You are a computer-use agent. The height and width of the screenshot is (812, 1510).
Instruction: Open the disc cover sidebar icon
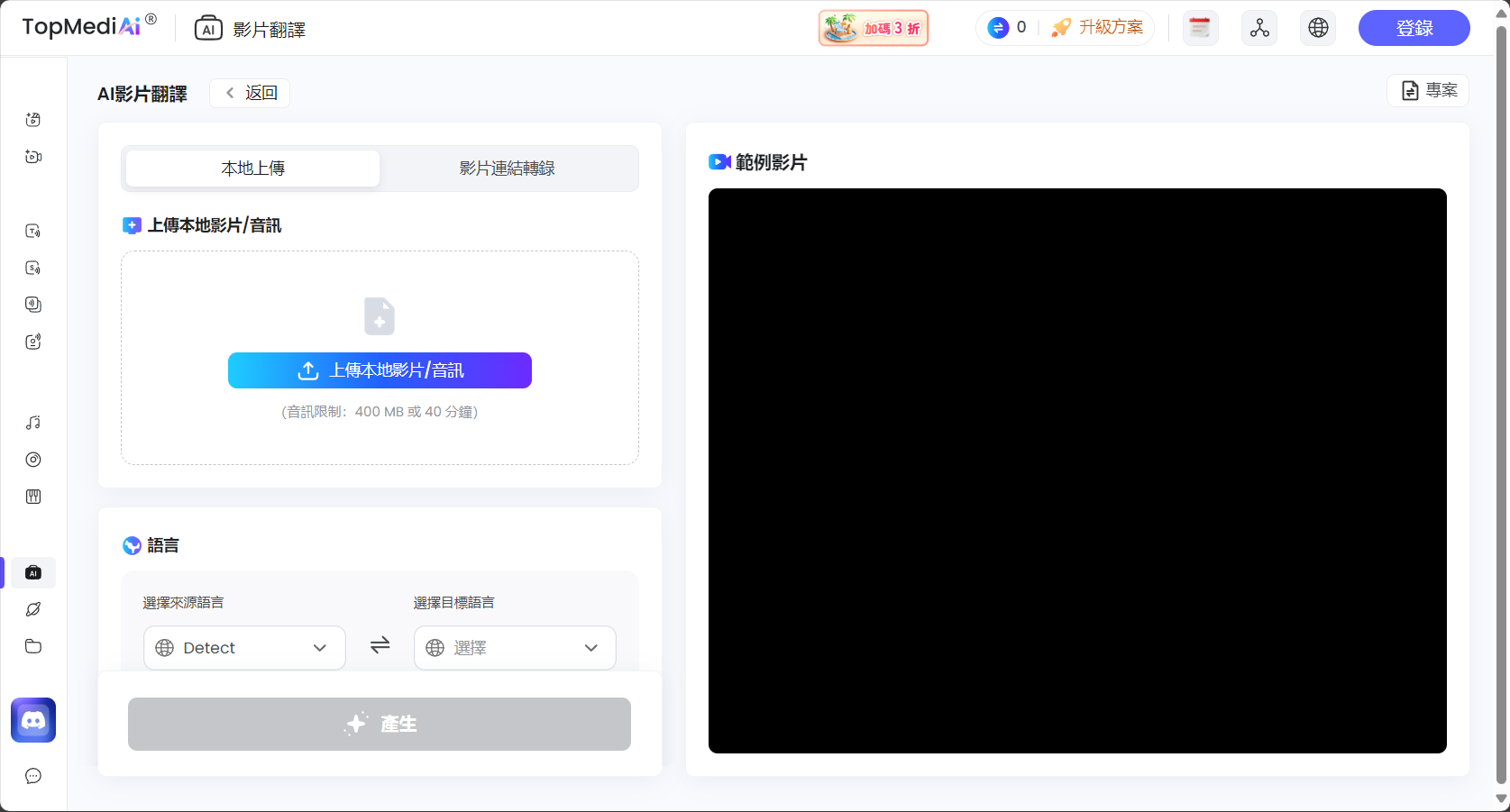(x=33, y=460)
